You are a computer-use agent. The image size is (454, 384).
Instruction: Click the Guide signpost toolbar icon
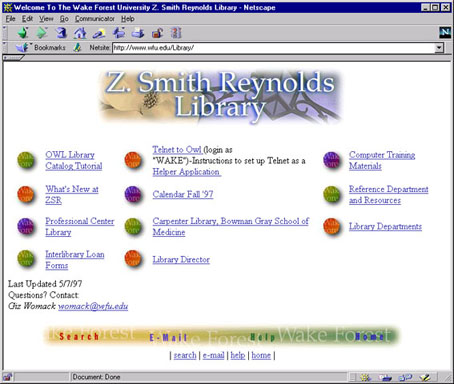coord(119,33)
